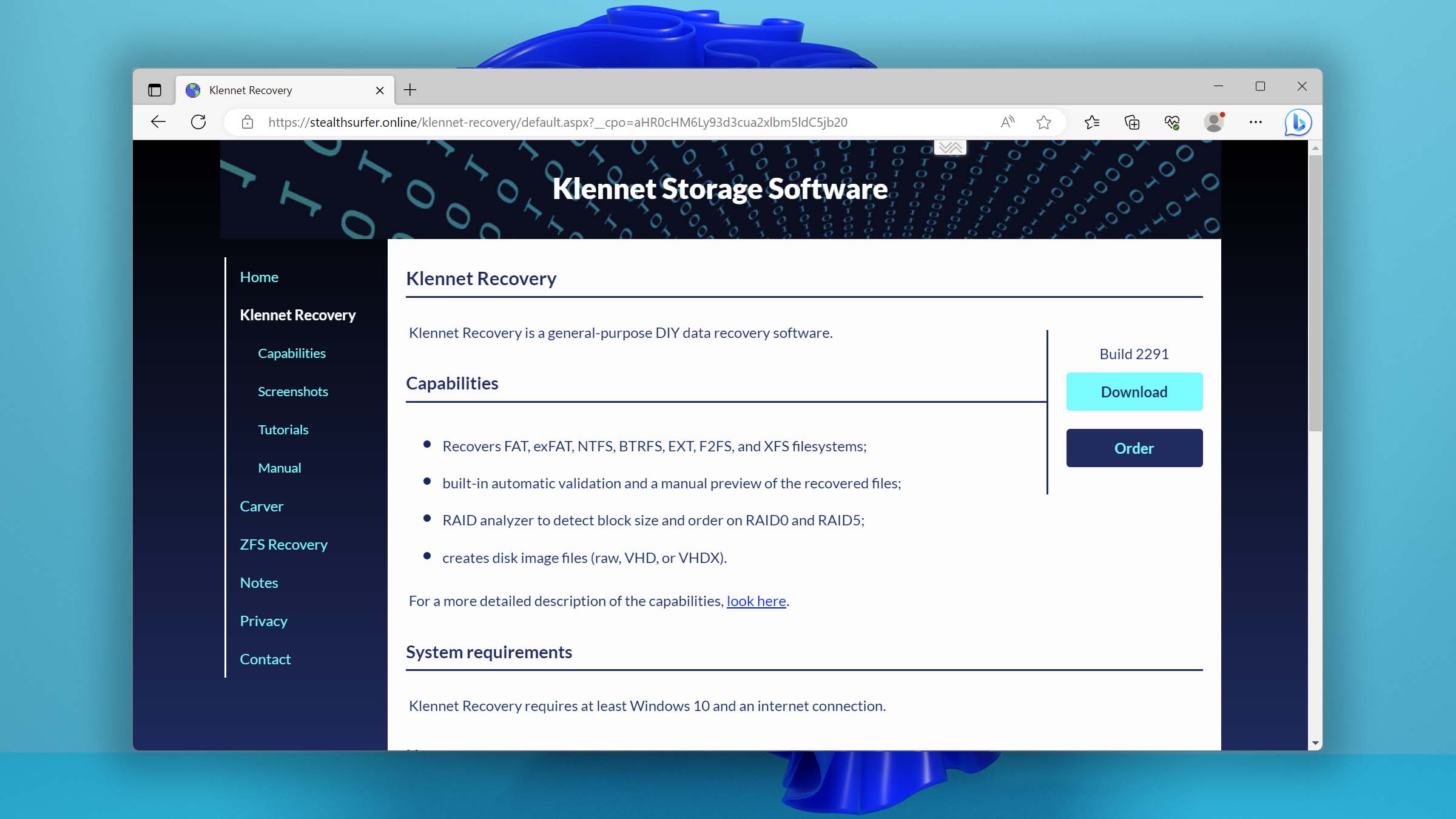Screen dimensions: 1456x819
Task: Click the Order button
Action: pos(1134,448)
